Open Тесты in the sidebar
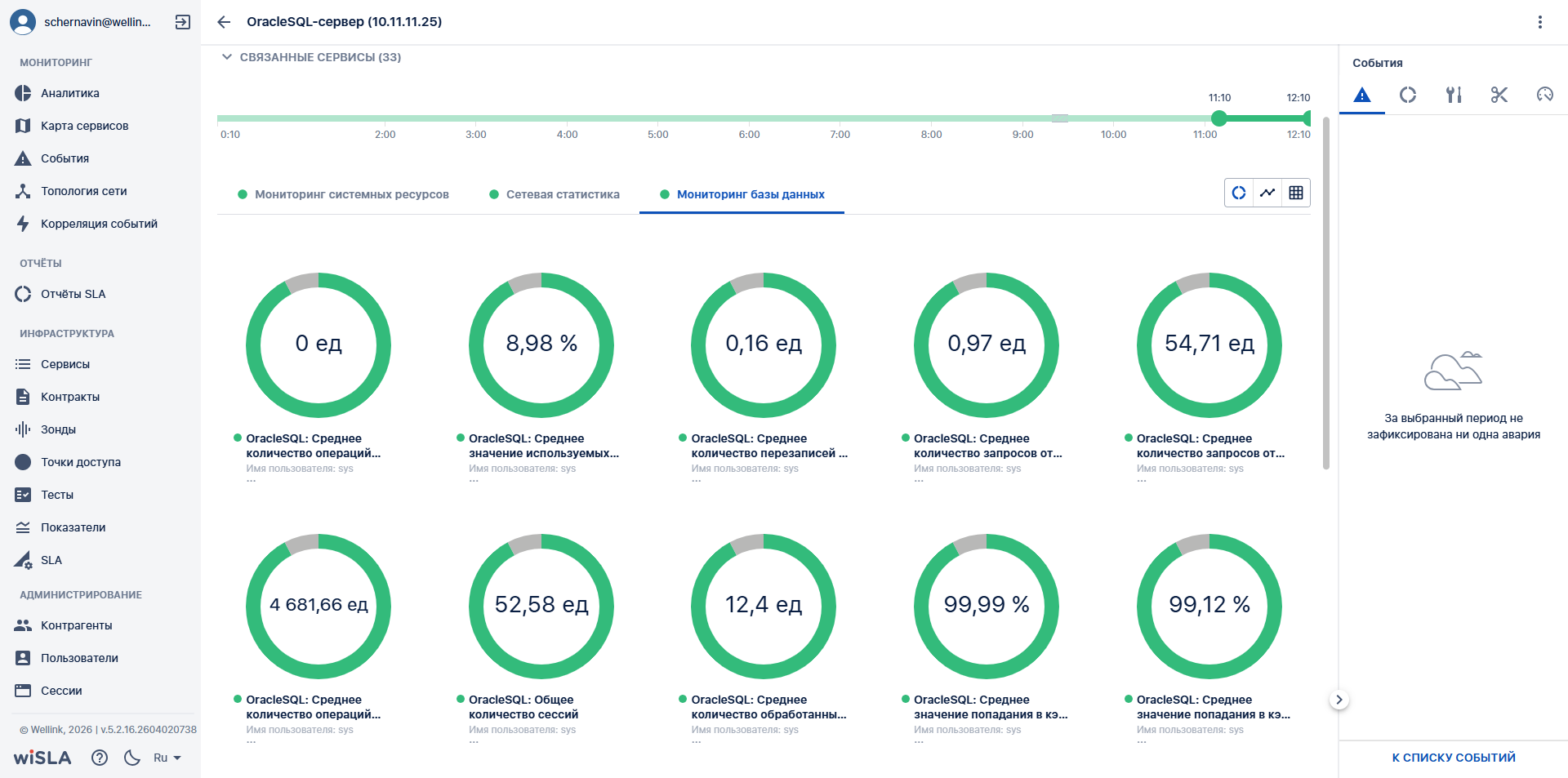 100,495
